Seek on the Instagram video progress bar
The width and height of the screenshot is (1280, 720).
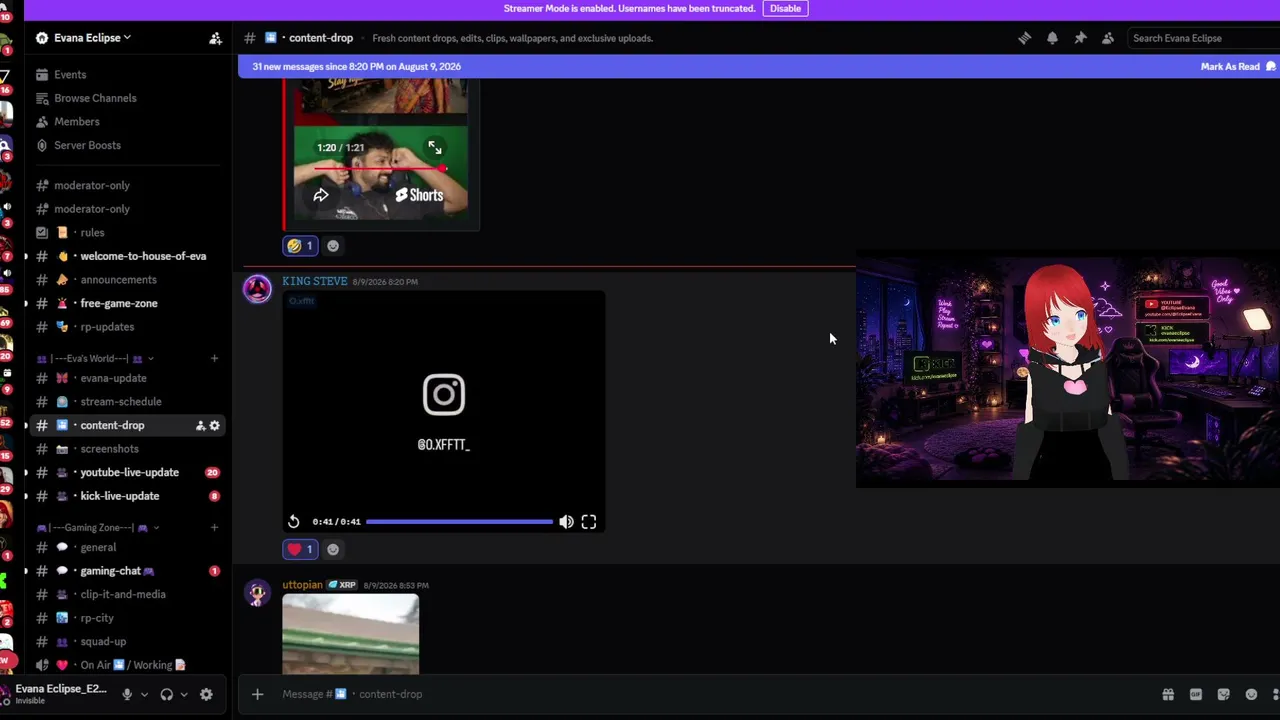pyautogui.click(x=459, y=522)
